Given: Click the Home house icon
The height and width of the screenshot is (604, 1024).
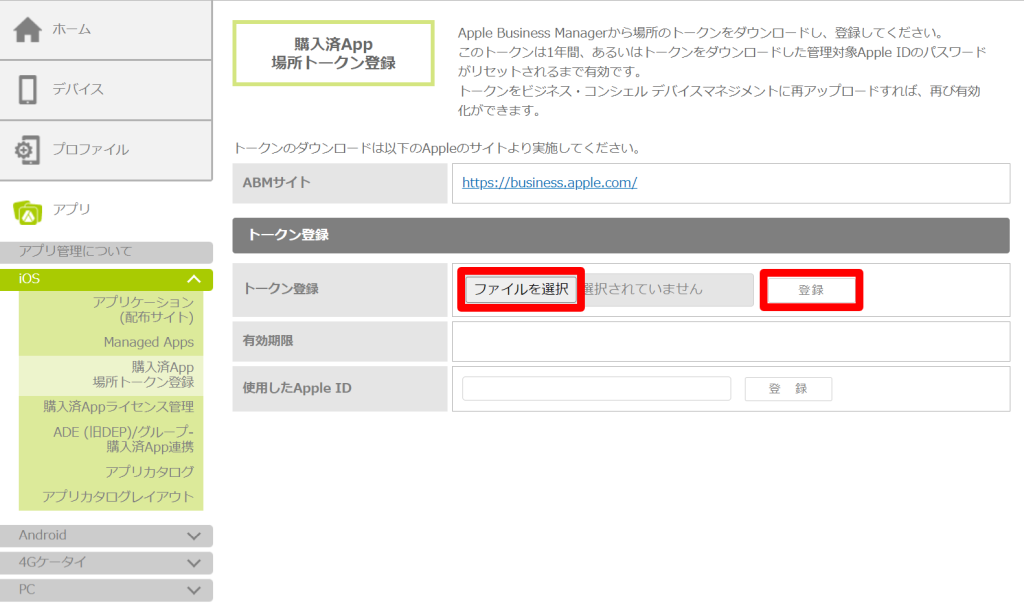Looking at the screenshot, I should pyautogui.click(x=27, y=30).
